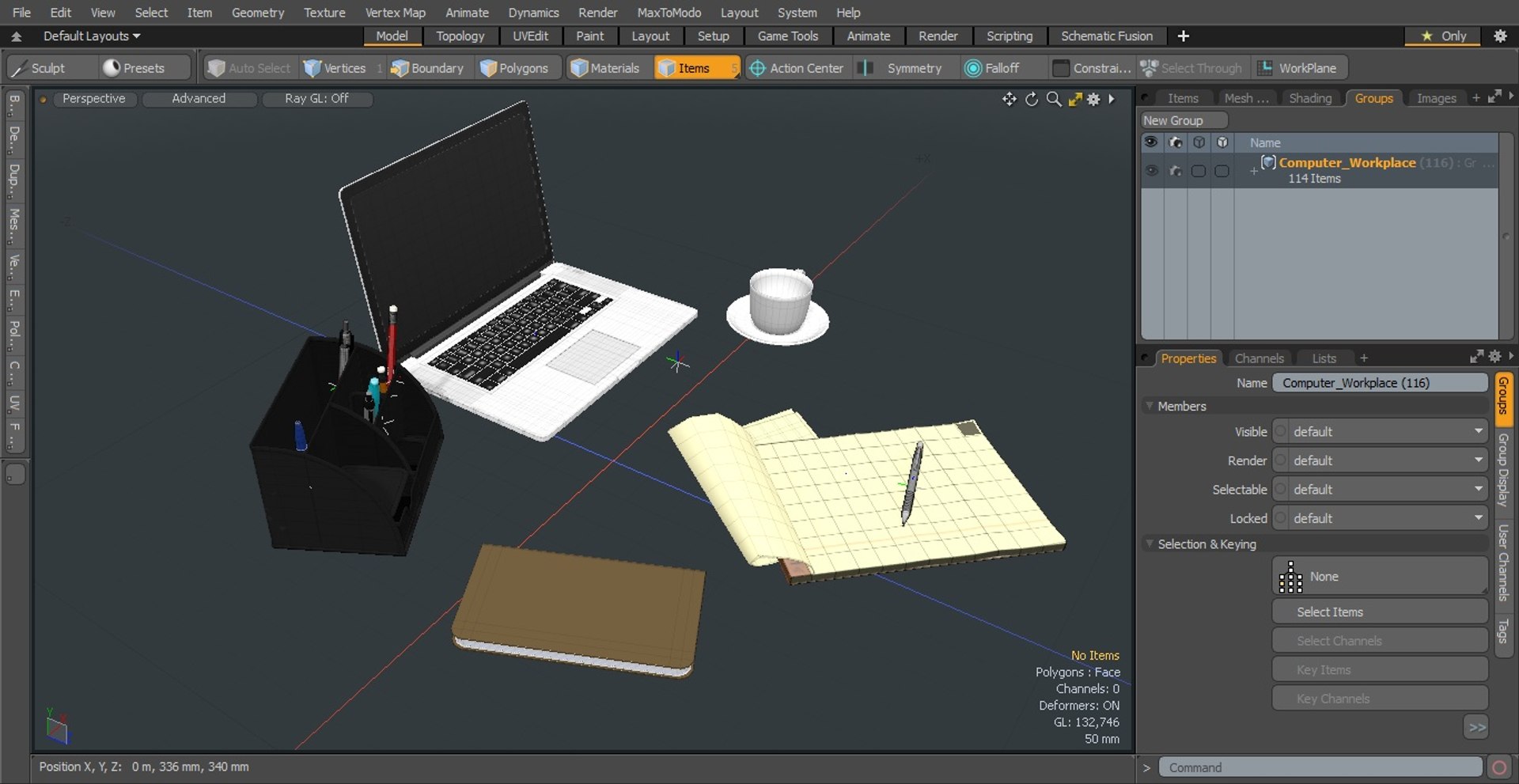
Task: Open the Geometry menu
Action: [257, 13]
